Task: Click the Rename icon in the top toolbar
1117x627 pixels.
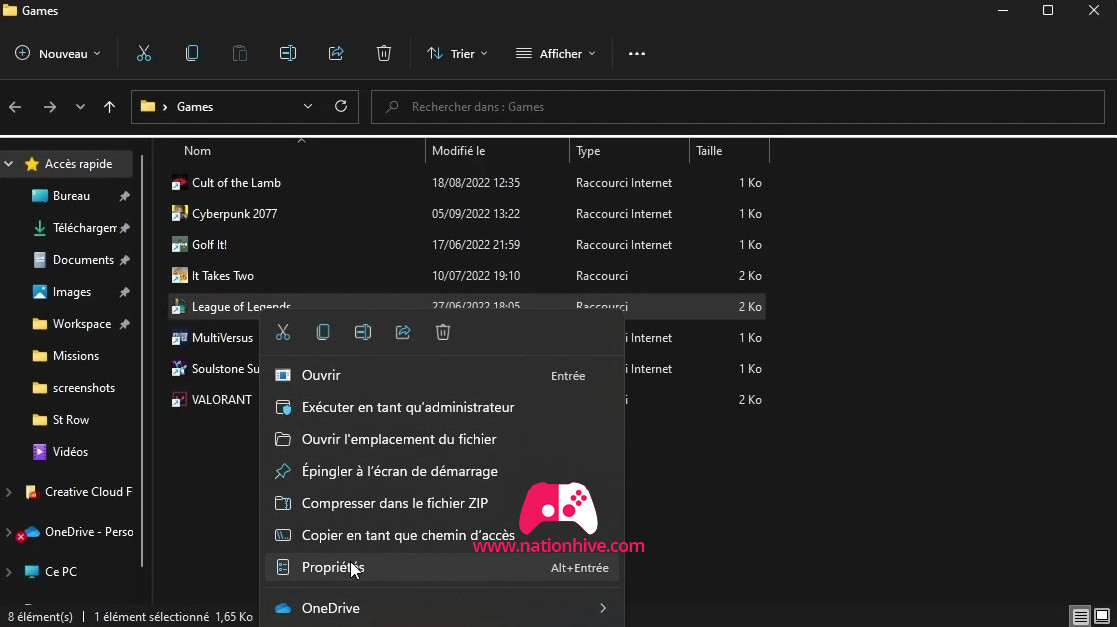Action: point(288,53)
